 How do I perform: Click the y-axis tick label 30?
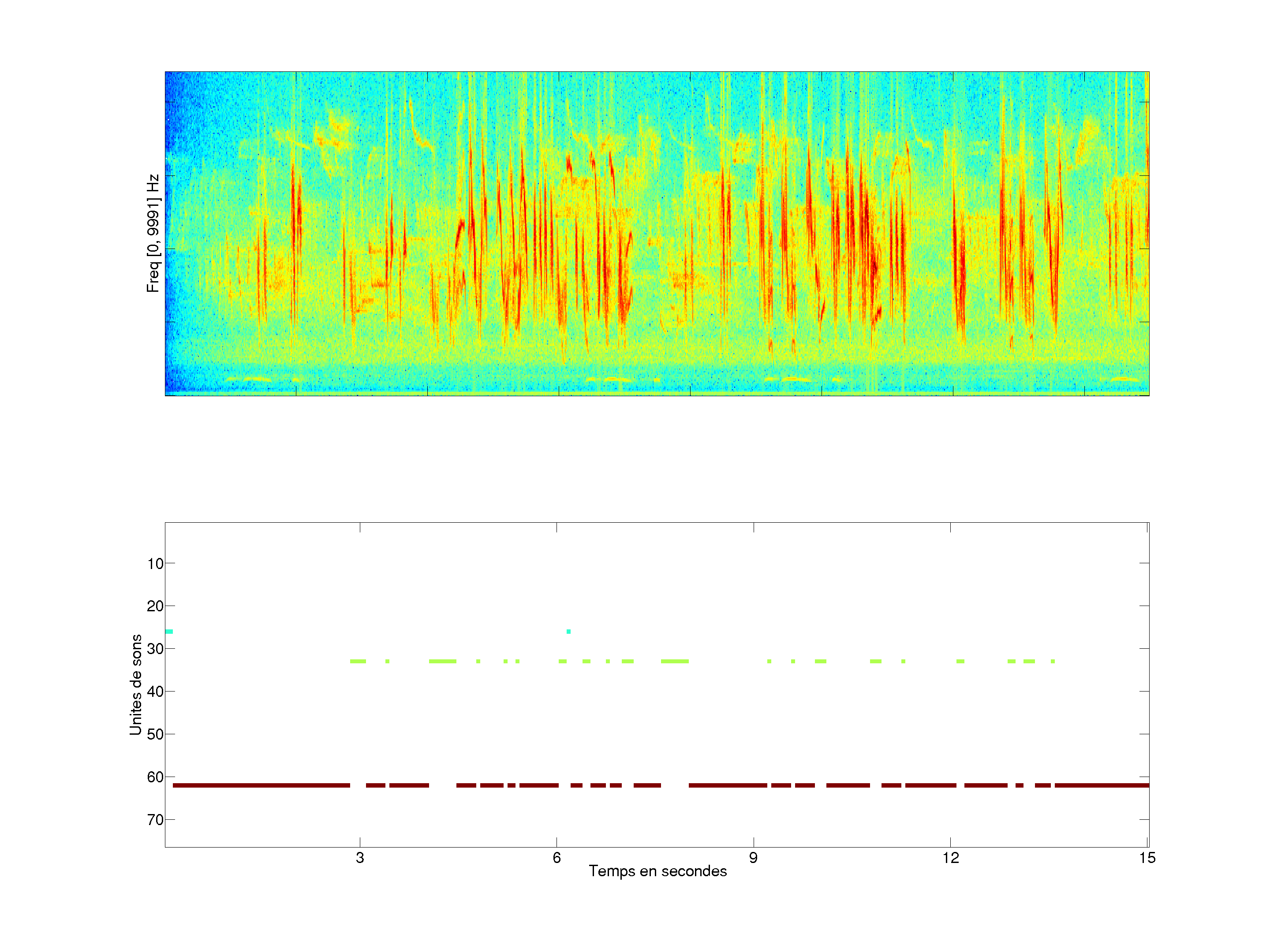click(x=155, y=648)
